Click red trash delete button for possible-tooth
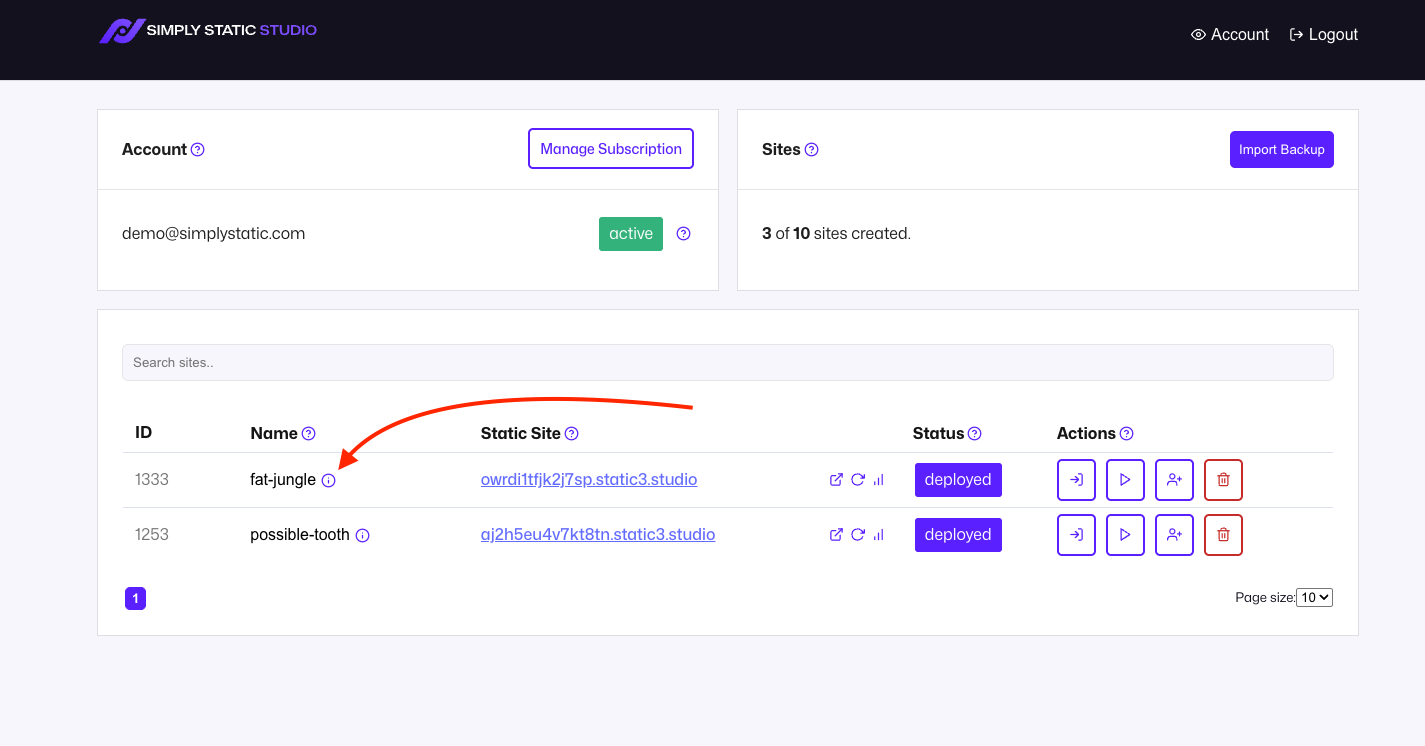1425x746 pixels. point(1223,535)
